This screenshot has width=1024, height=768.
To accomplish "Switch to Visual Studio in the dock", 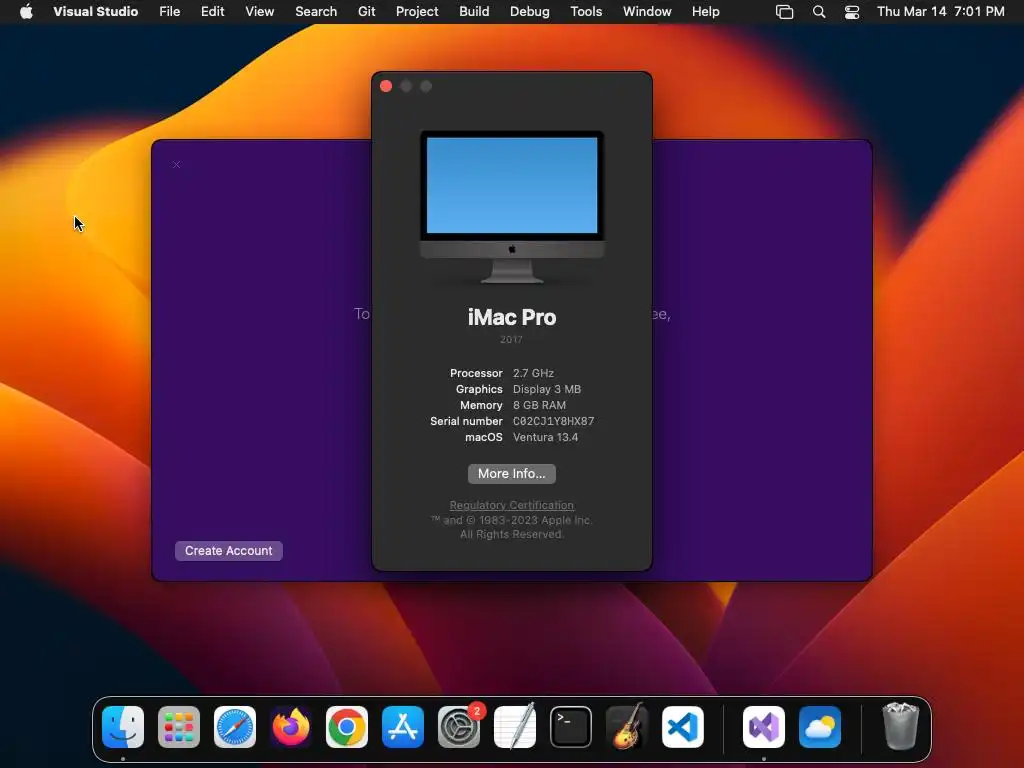I will click(x=764, y=727).
